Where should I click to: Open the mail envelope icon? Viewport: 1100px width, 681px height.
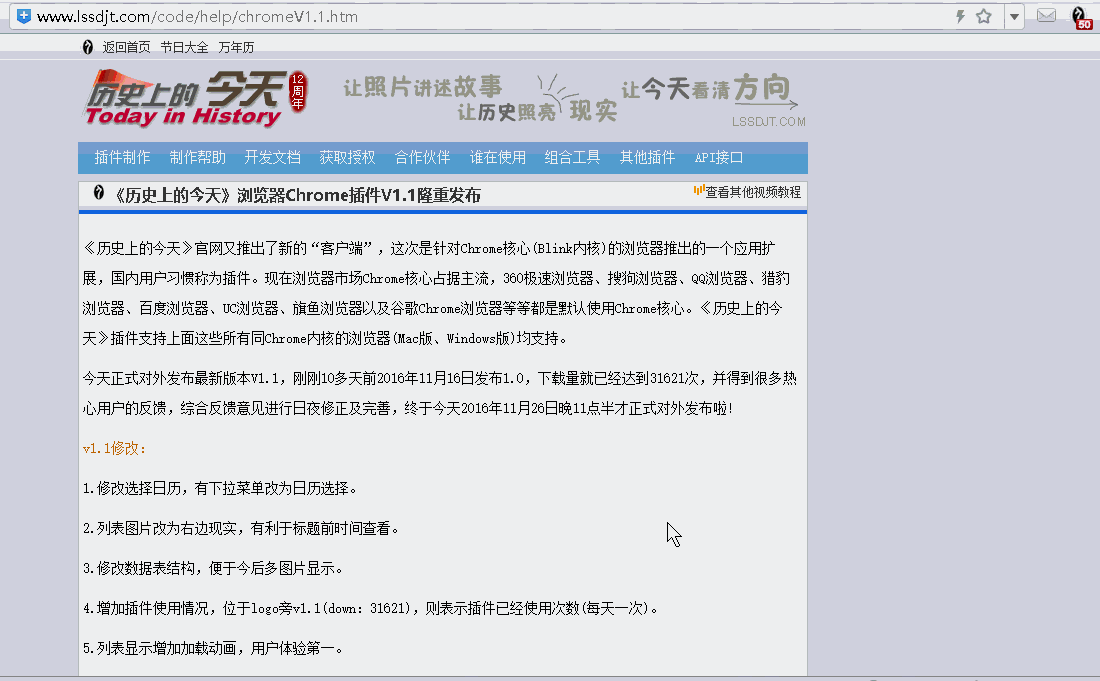(x=1046, y=15)
